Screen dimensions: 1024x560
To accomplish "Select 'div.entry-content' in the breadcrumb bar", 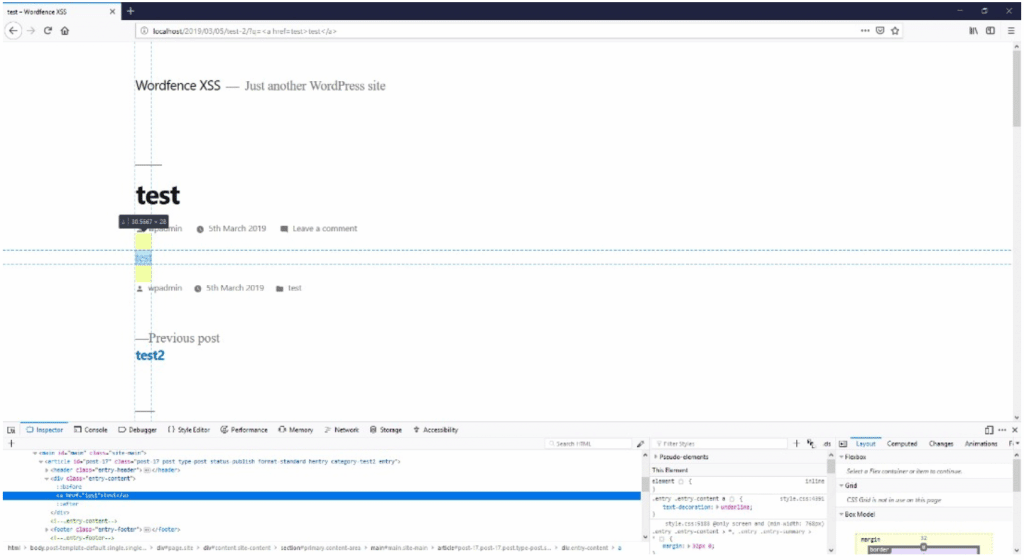I will tap(585, 548).
